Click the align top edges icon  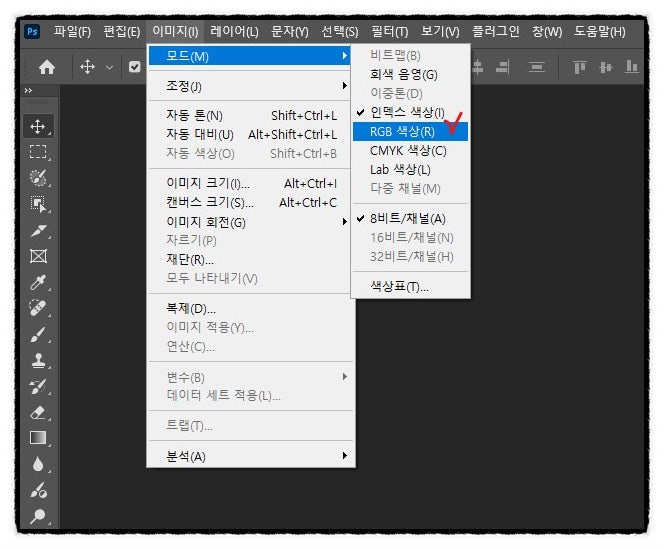579,67
